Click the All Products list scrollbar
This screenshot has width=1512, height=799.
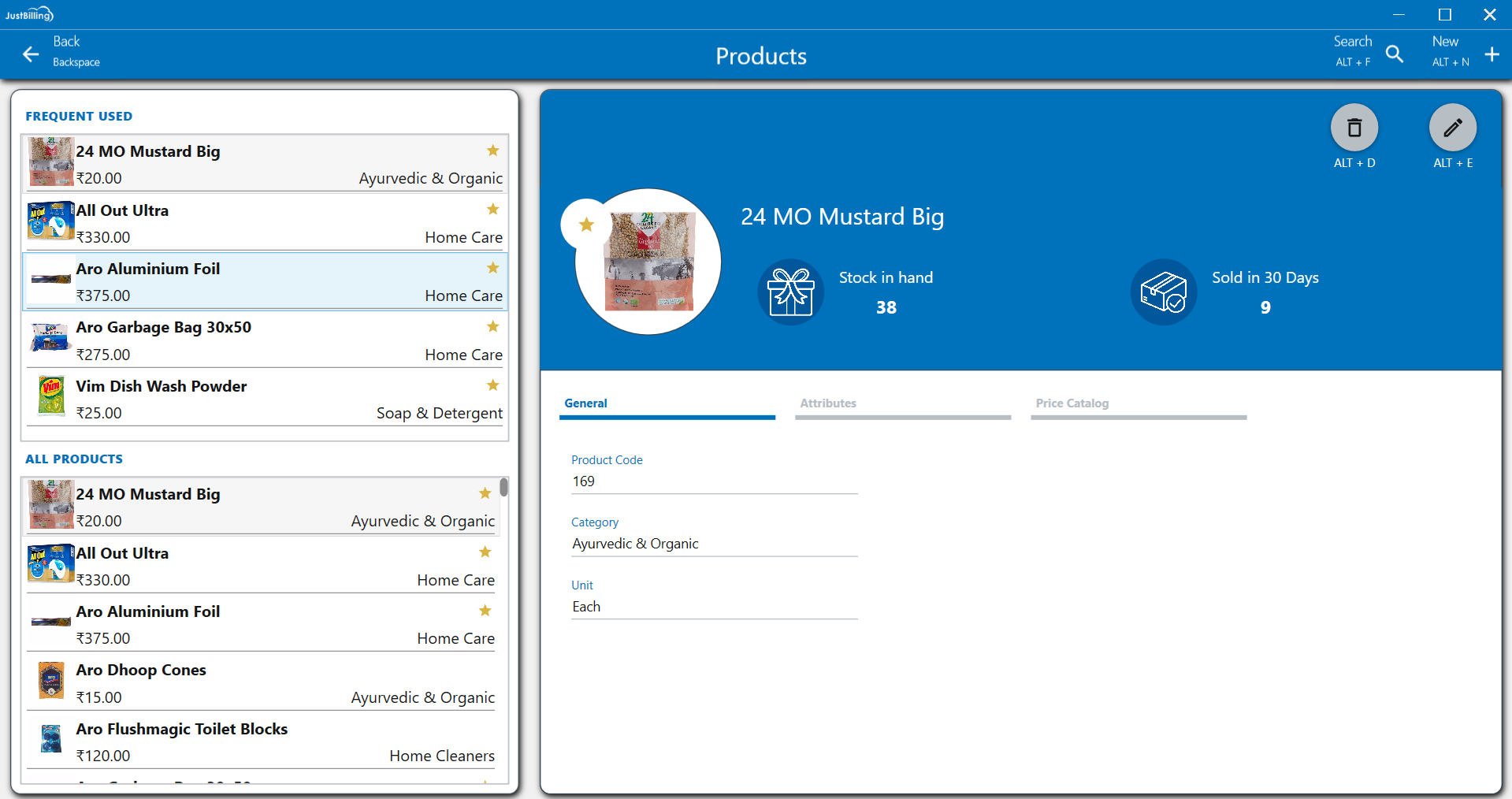[503, 488]
